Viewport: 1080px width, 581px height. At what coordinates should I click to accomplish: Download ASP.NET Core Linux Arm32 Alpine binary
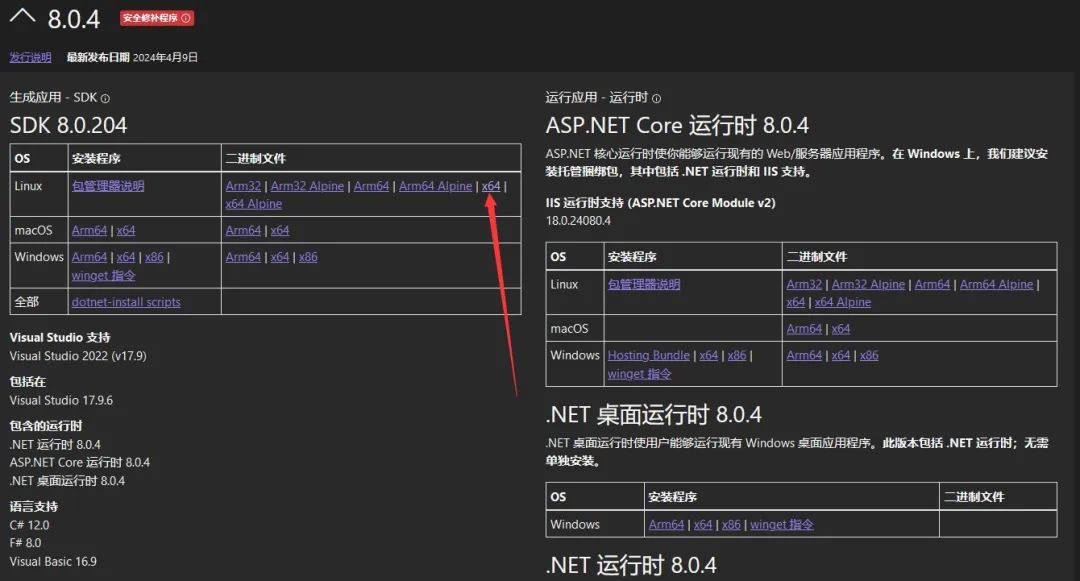click(x=869, y=284)
